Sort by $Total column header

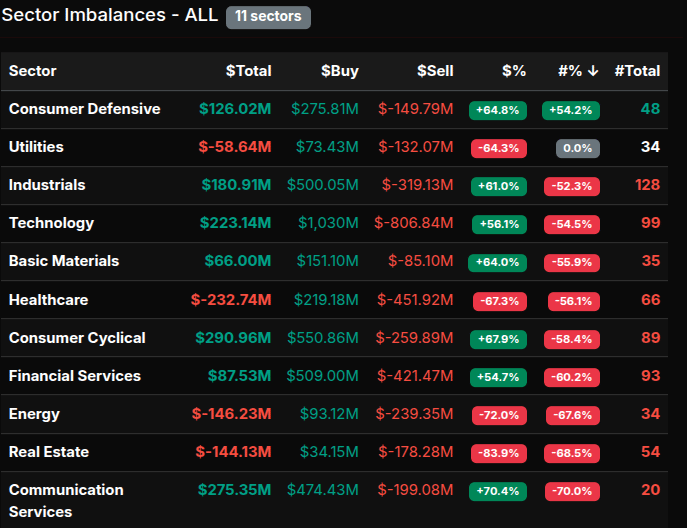(x=248, y=71)
